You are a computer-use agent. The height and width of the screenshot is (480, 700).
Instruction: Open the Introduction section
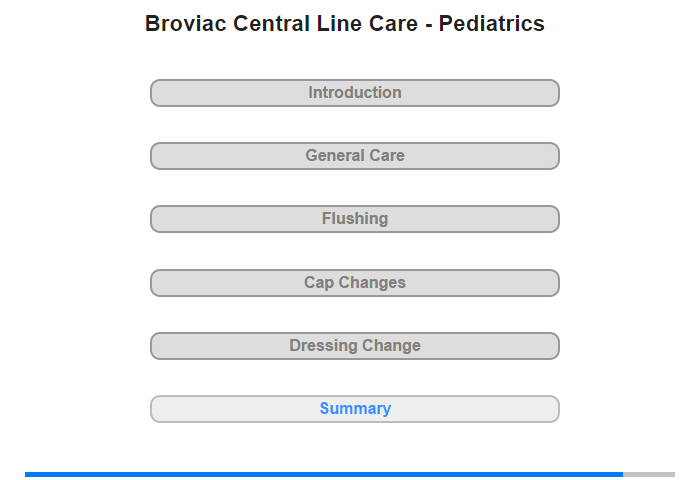[354, 93]
